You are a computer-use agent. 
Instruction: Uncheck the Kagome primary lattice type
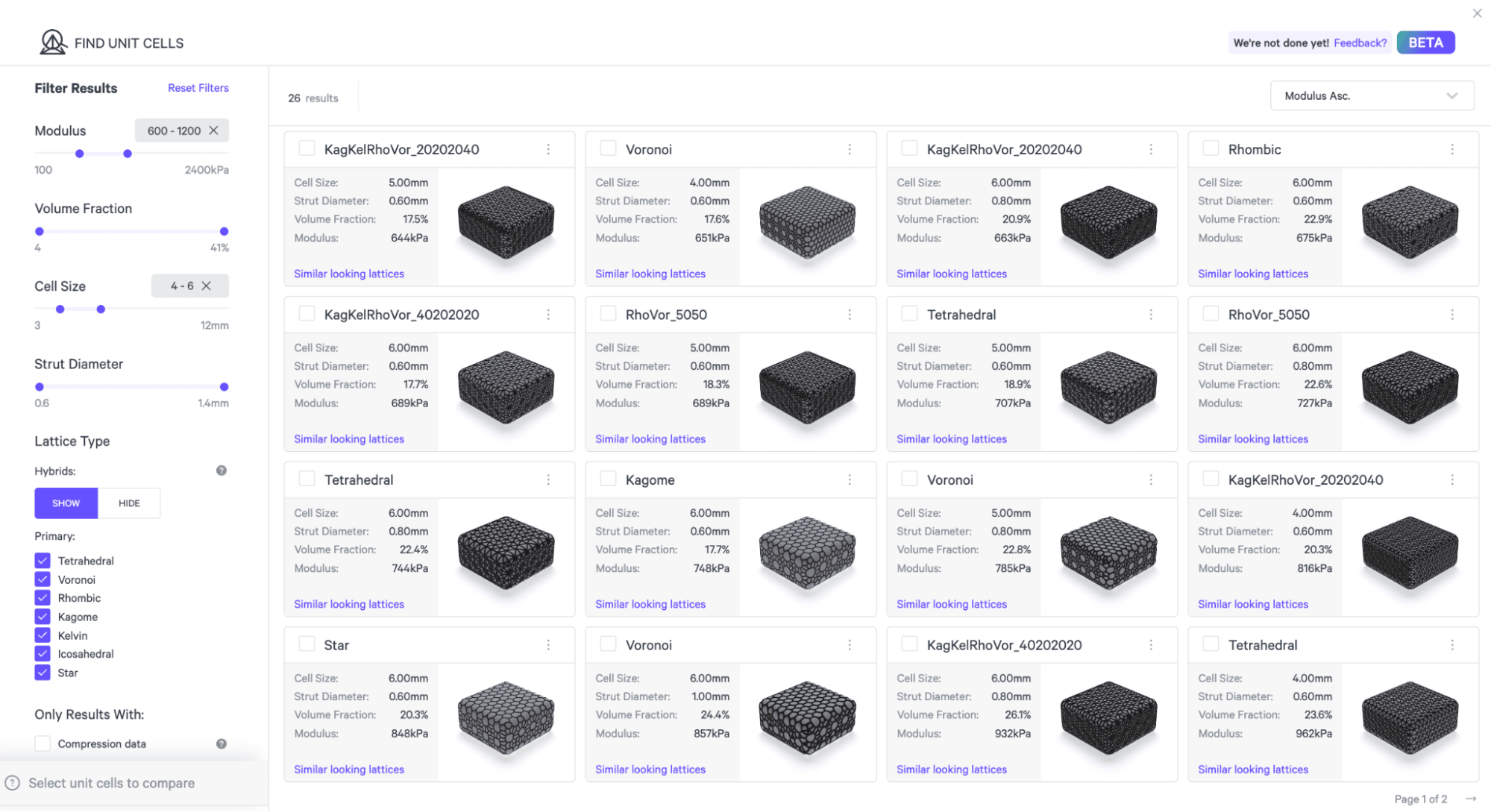43,617
